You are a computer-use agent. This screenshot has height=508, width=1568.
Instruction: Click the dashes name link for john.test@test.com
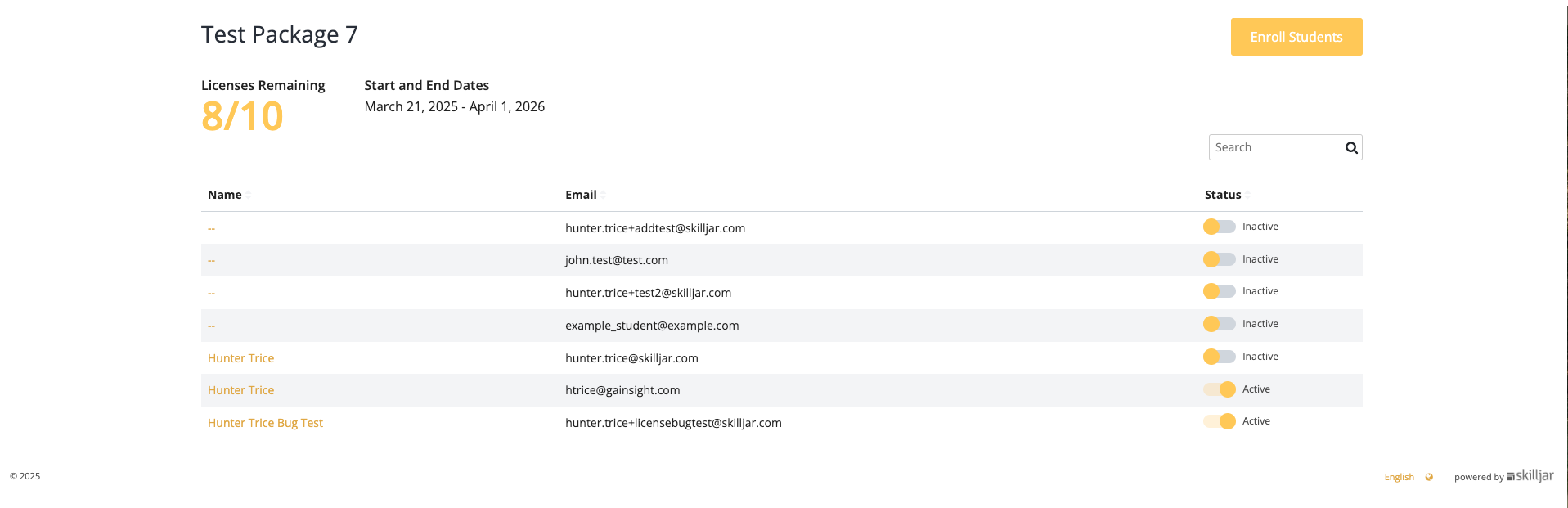(211, 260)
